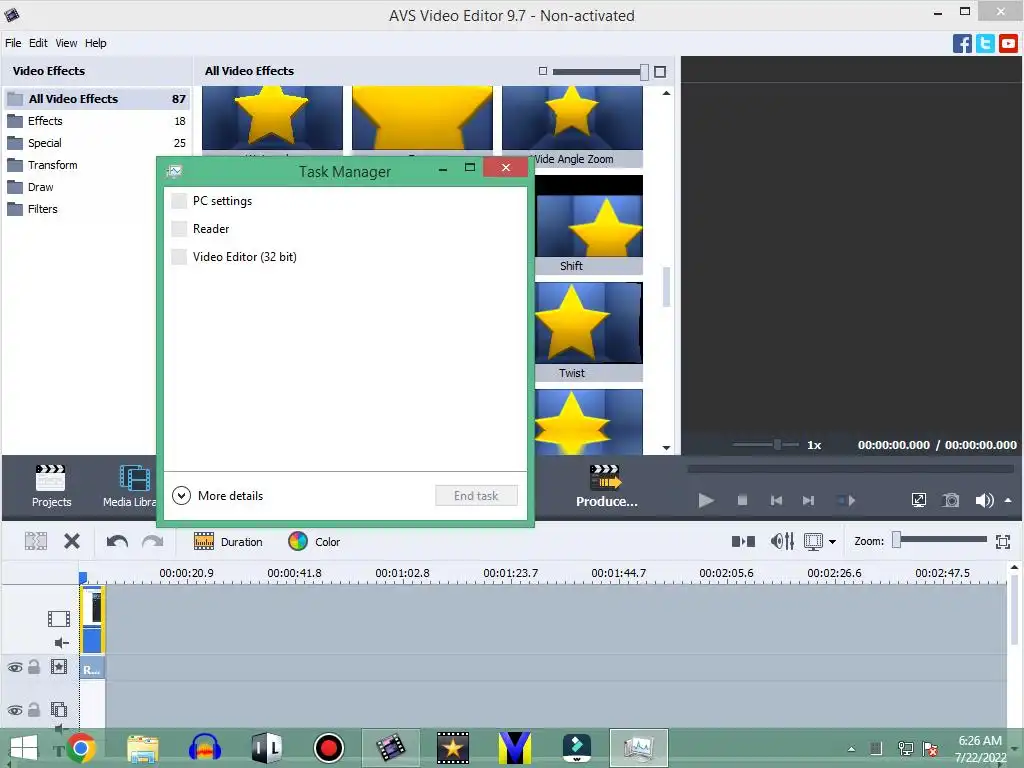Open the View menu

66,43
